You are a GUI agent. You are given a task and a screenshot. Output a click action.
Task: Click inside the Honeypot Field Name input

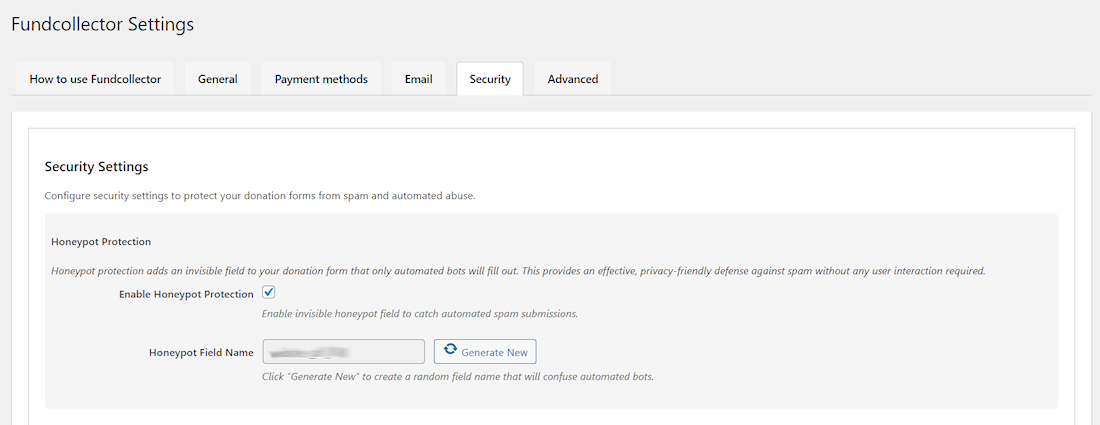(x=344, y=351)
